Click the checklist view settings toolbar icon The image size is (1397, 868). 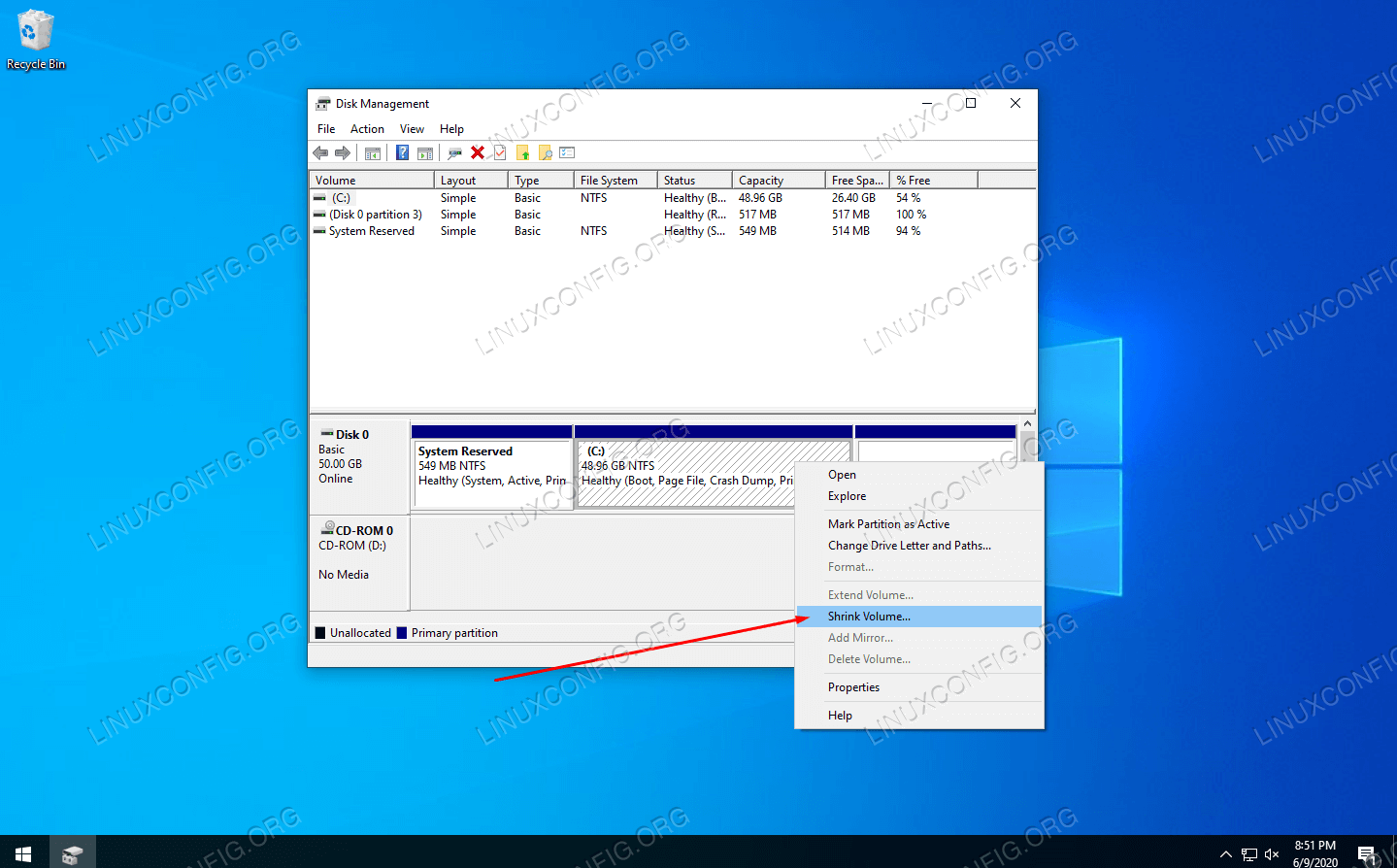pos(568,152)
